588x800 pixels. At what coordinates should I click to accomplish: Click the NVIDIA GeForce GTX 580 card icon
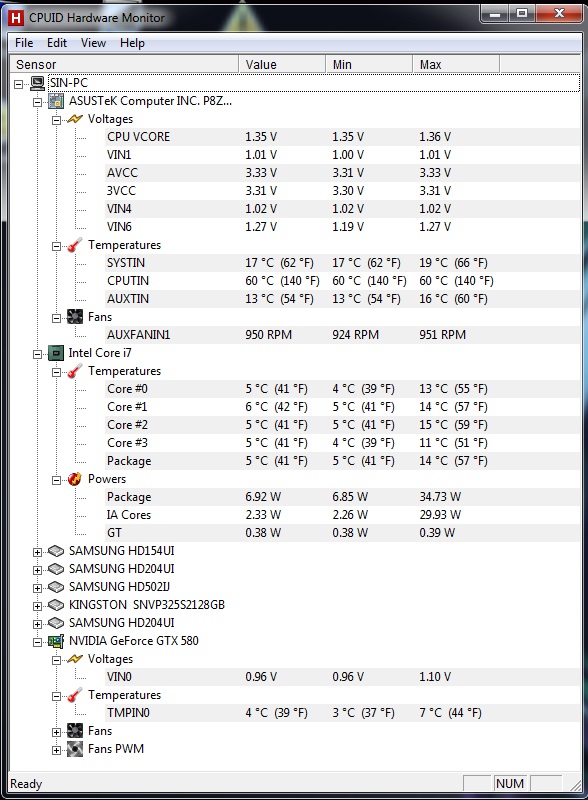(56, 641)
